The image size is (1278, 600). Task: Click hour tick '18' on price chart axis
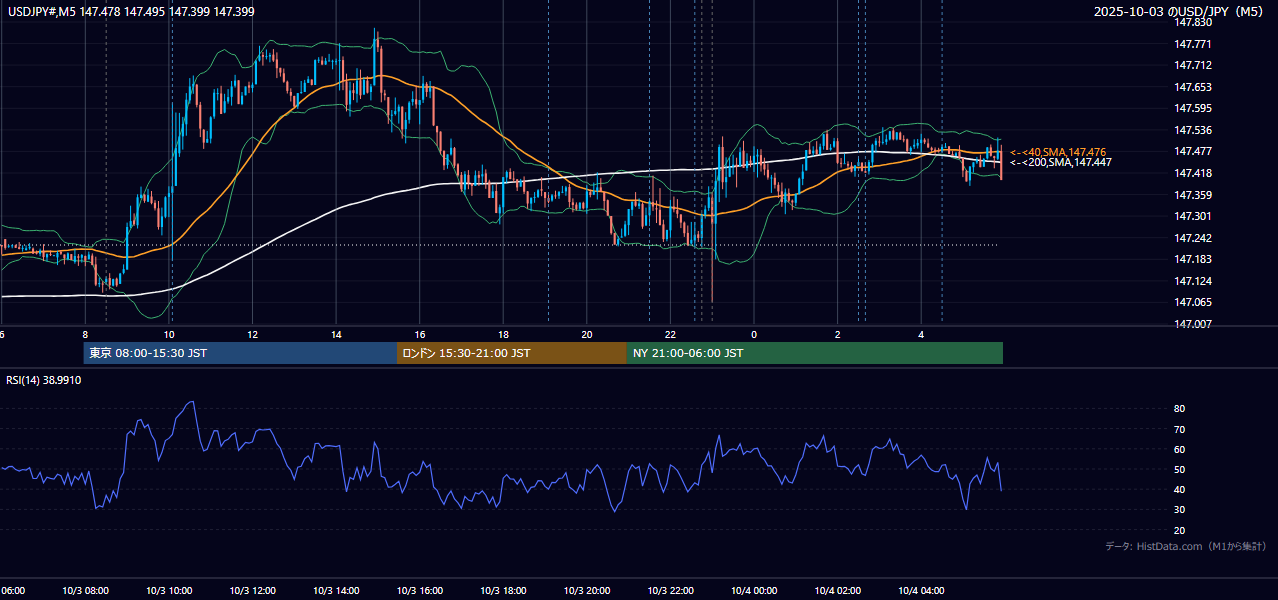pyautogui.click(x=503, y=334)
